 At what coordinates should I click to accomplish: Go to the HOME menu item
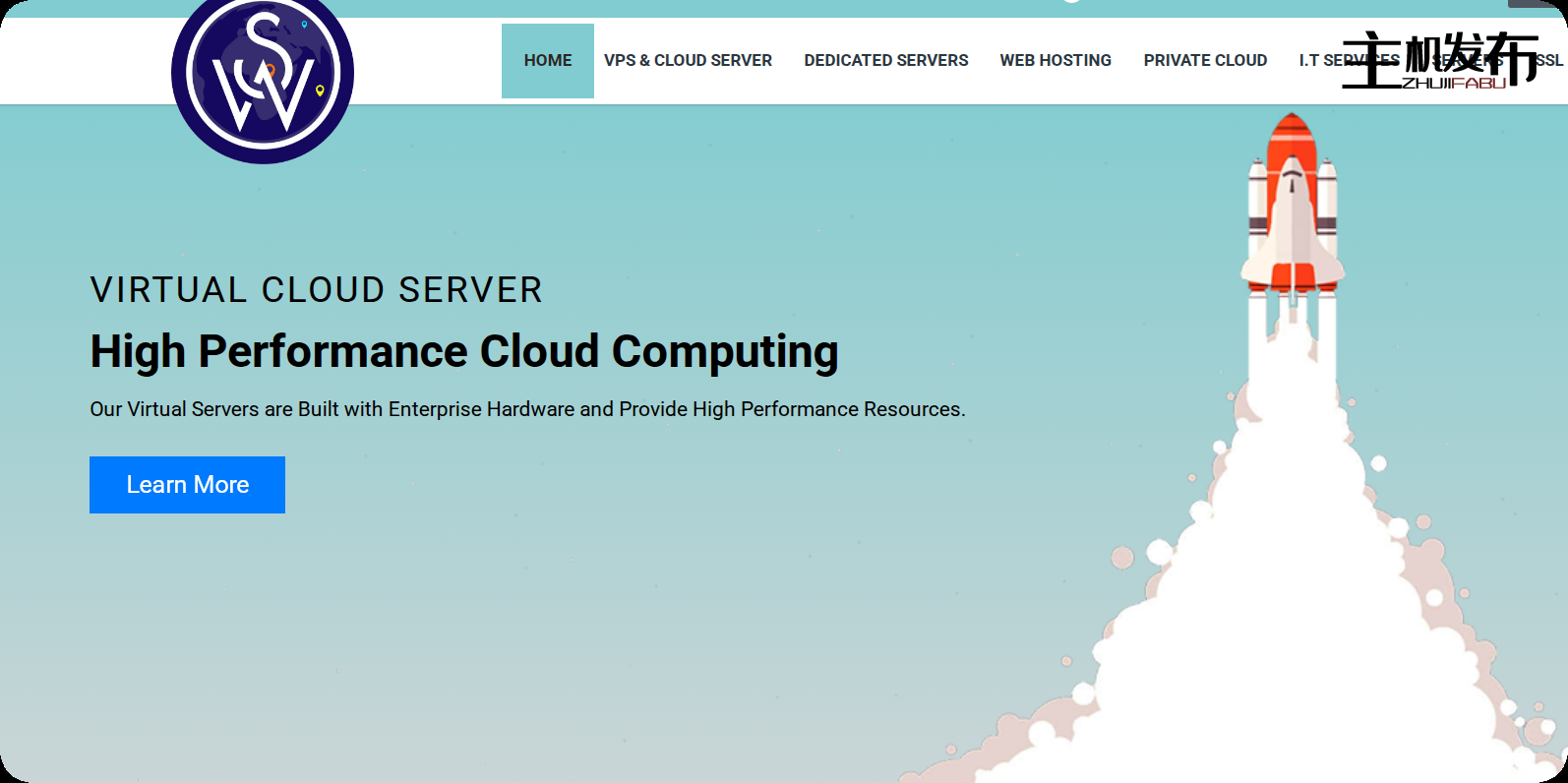click(x=548, y=61)
